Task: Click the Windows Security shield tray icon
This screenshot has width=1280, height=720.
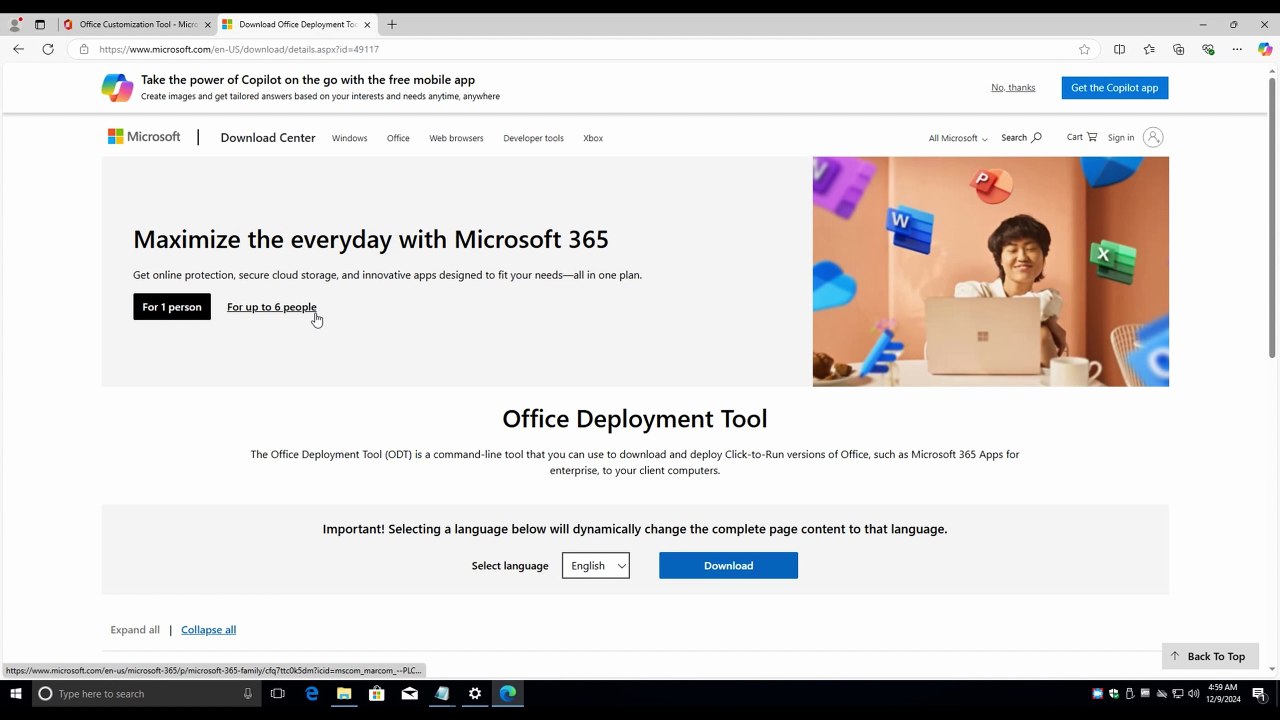Action: [1113, 694]
